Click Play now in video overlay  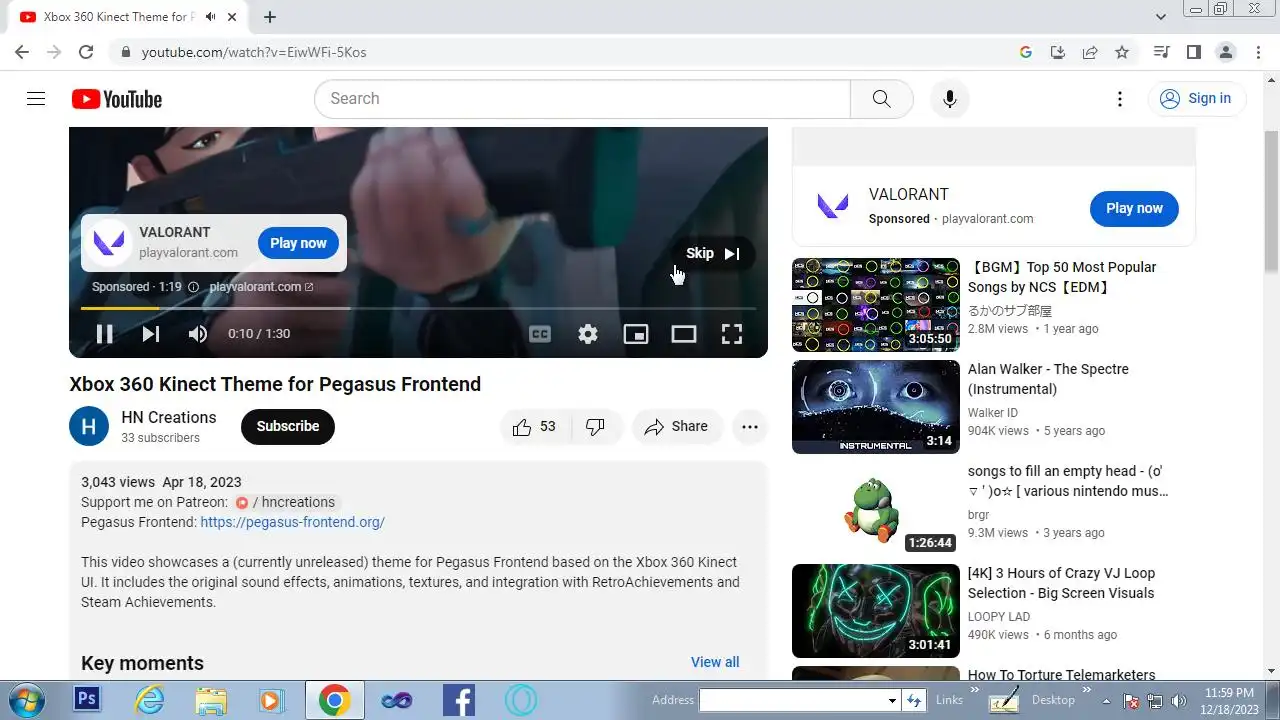298,243
